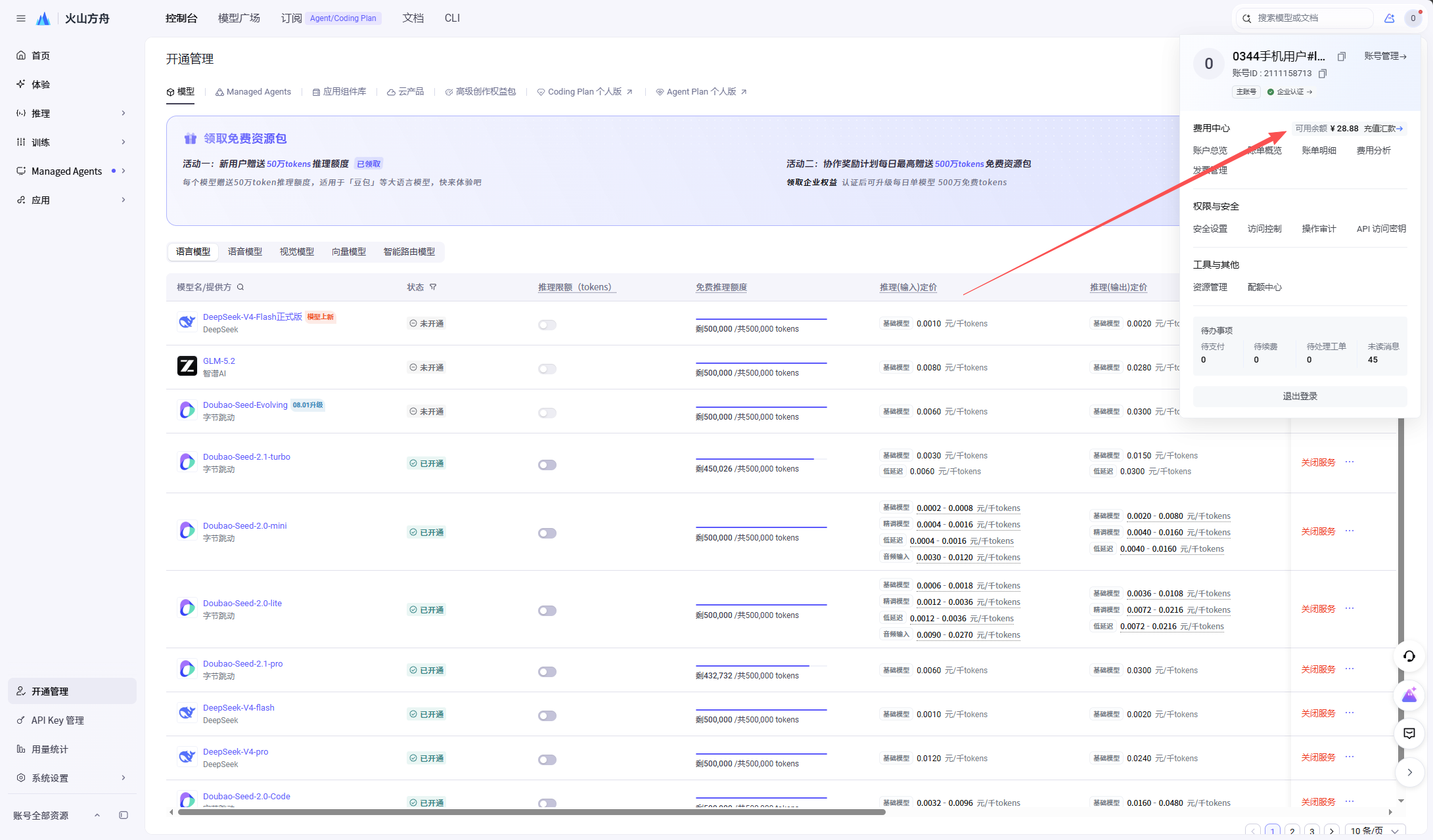Toggle inference limit for DeepSeek-V4-flash

547,716
